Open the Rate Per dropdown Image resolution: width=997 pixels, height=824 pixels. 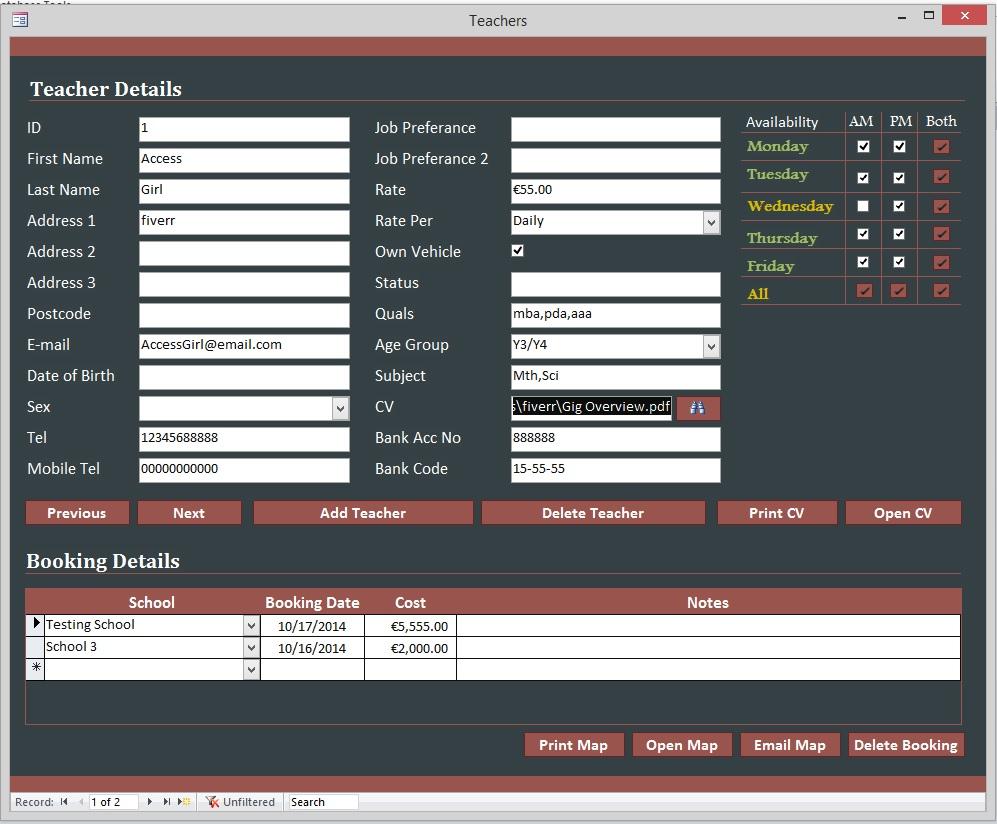coord(710,221)
